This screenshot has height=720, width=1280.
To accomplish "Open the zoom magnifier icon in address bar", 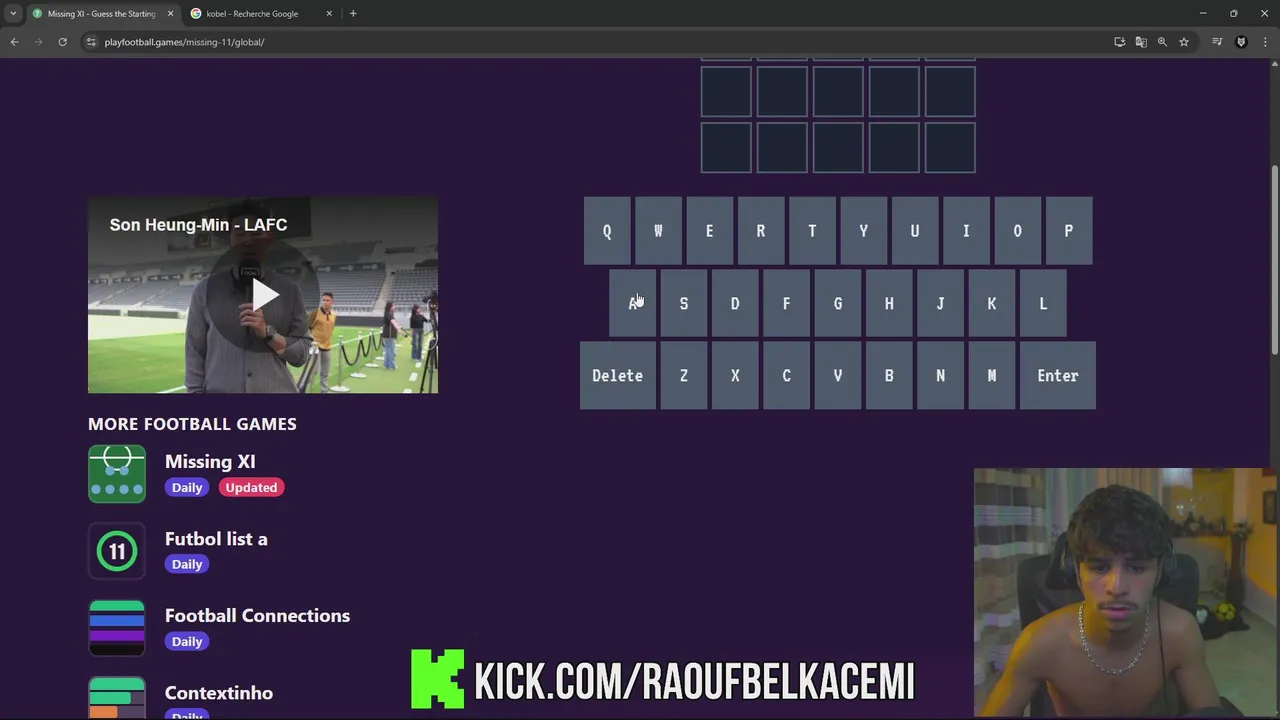I will pos(1162,42).
